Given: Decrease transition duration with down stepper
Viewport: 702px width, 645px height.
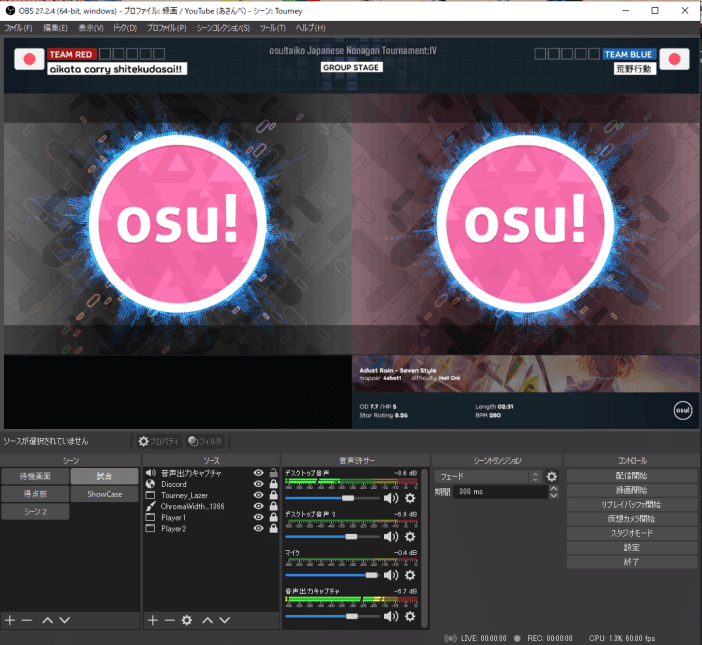Looking at the screenshot, I should [554, 495].
